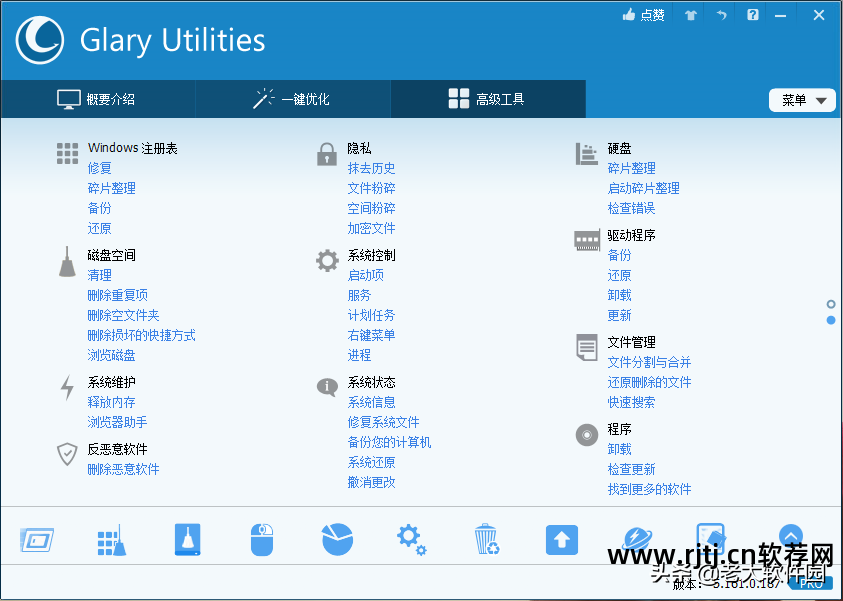Click 文件粉碎 link

(372, 188)
